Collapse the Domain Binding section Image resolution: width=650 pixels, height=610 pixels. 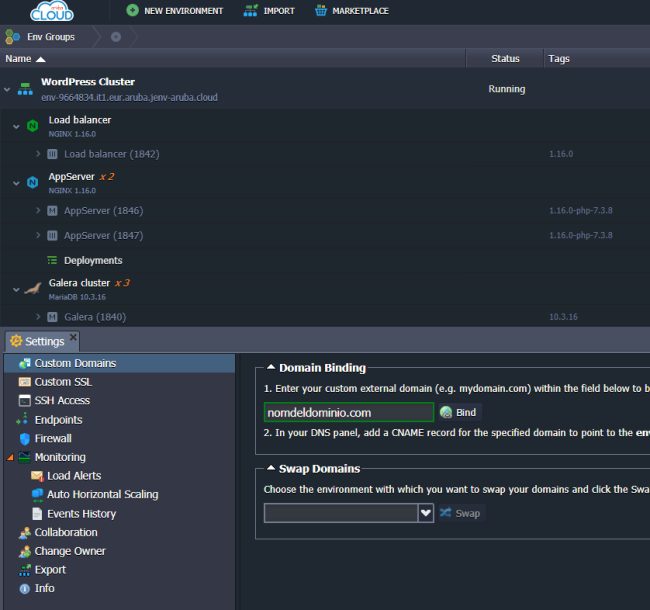tap(271, 367)
